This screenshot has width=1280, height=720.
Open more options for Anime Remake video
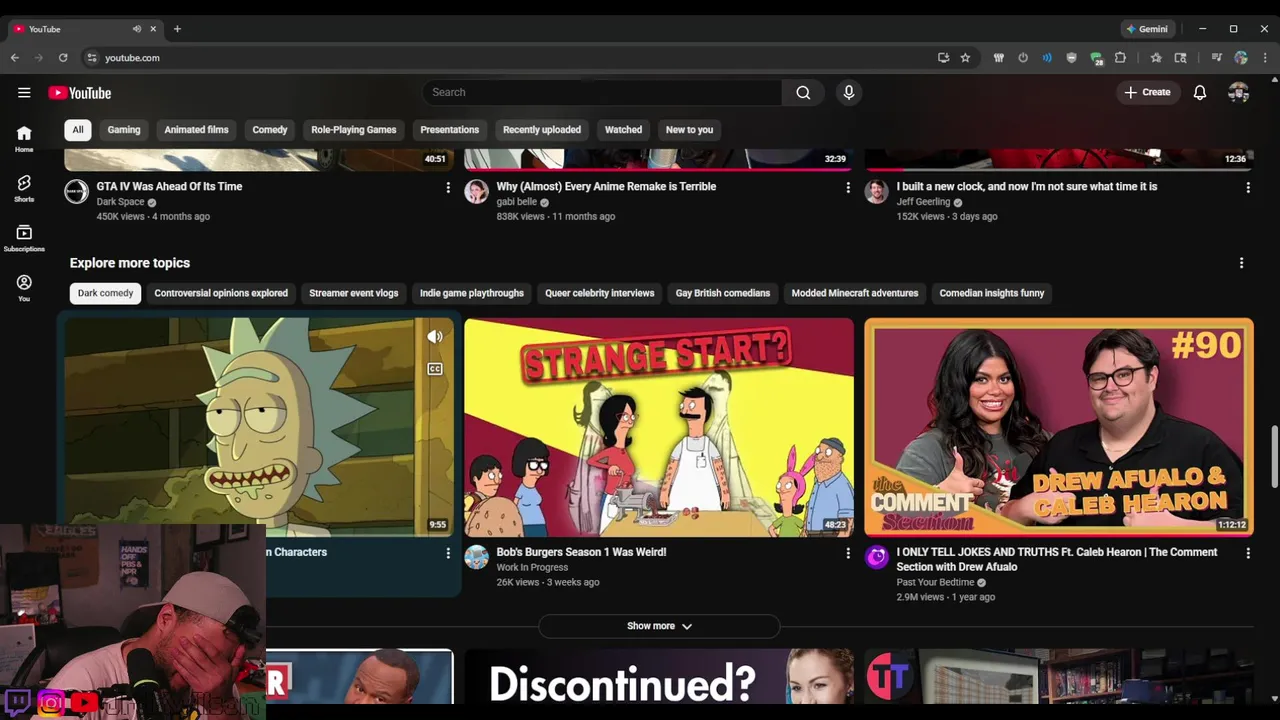848,187
